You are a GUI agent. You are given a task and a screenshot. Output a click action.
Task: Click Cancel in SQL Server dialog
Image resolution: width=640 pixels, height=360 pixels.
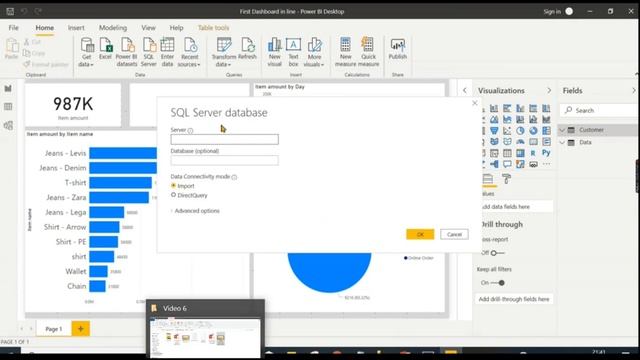pyautogui.click(x=454, y=234)
